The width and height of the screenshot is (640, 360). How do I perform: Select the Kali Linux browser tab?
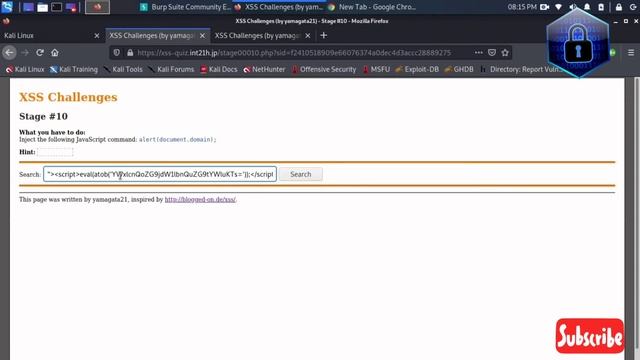(52, 36)
